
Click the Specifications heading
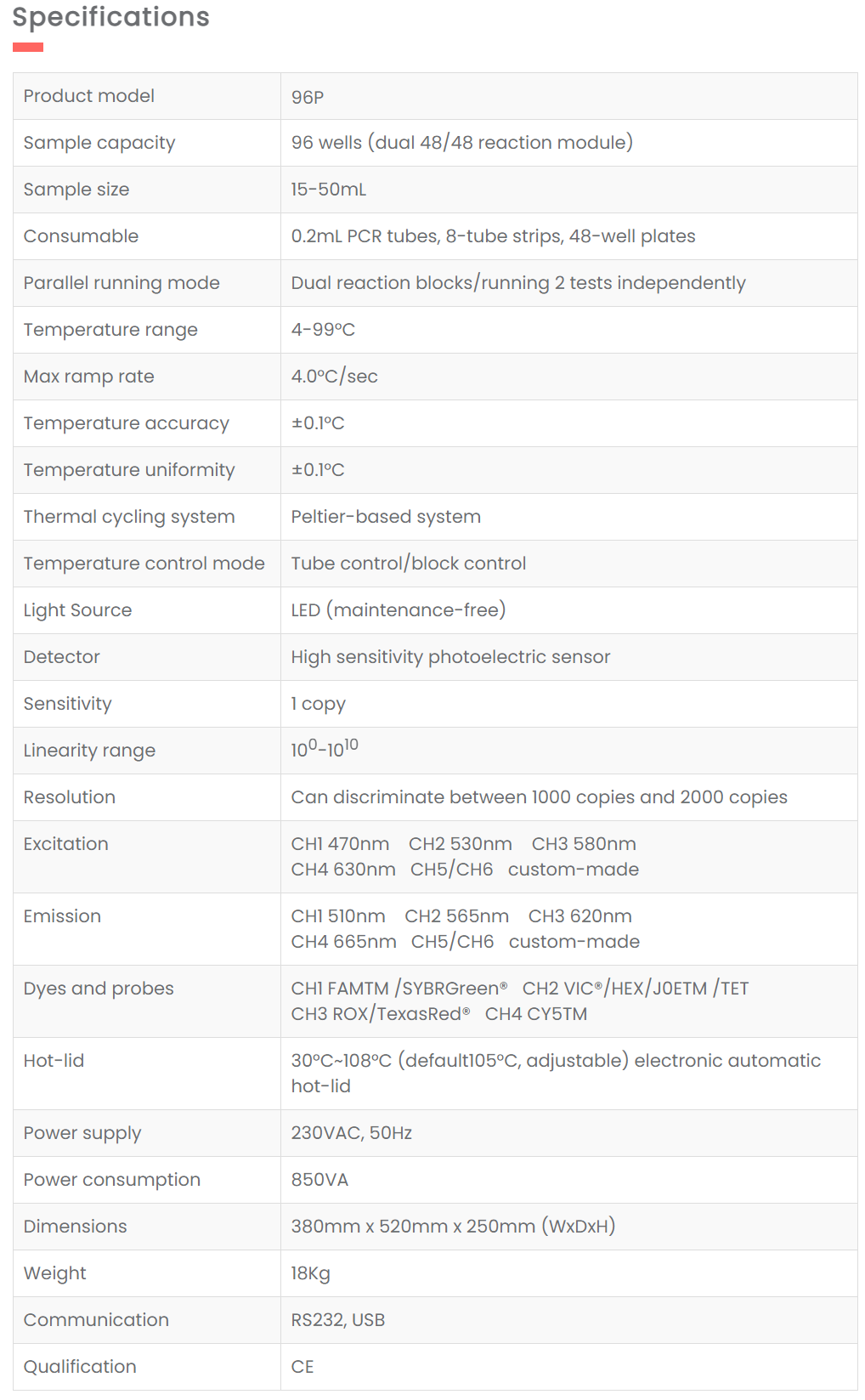(110, 17)
